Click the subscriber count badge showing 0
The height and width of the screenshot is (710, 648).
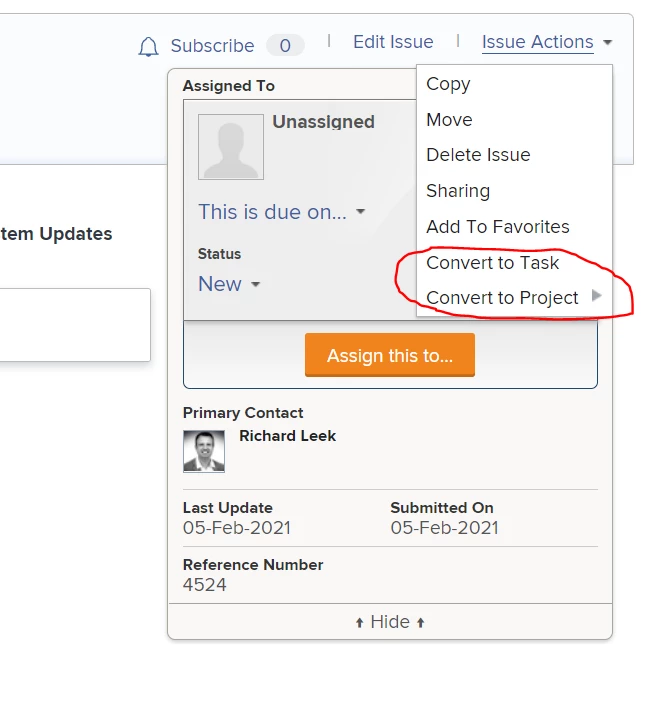[x=285, y=45]
